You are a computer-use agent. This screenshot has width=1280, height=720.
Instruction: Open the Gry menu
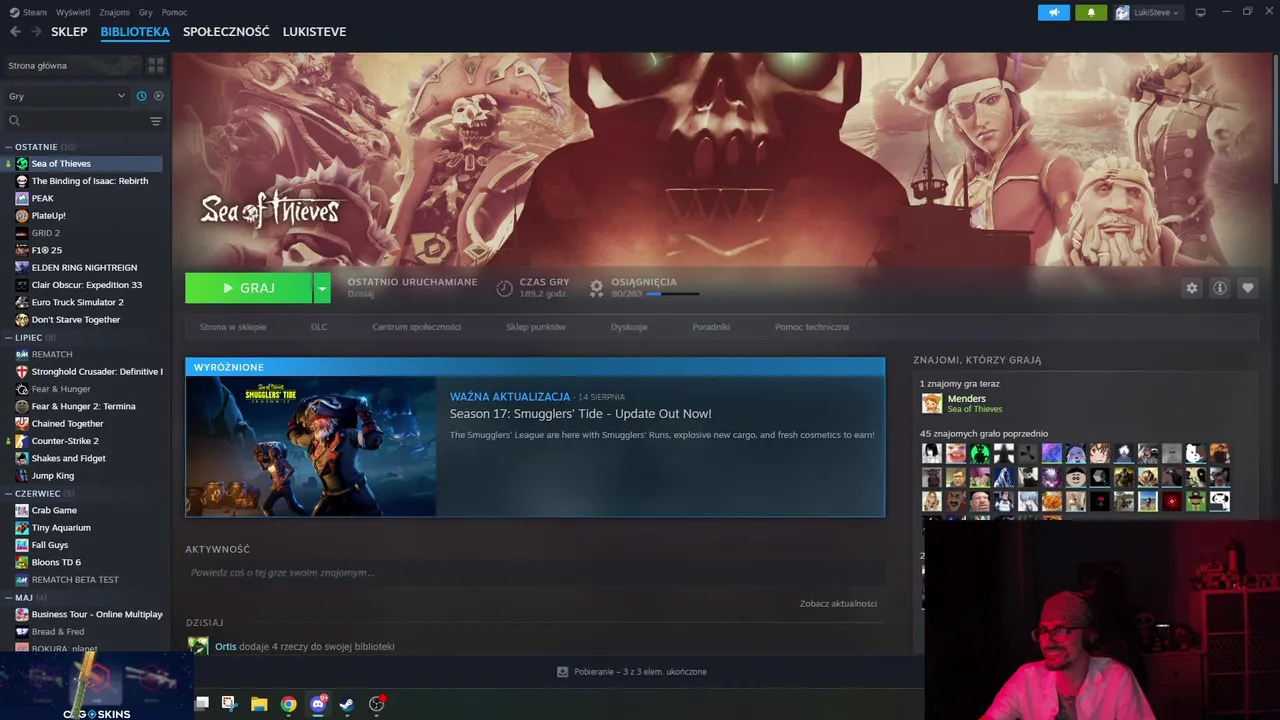pos(146,12)
